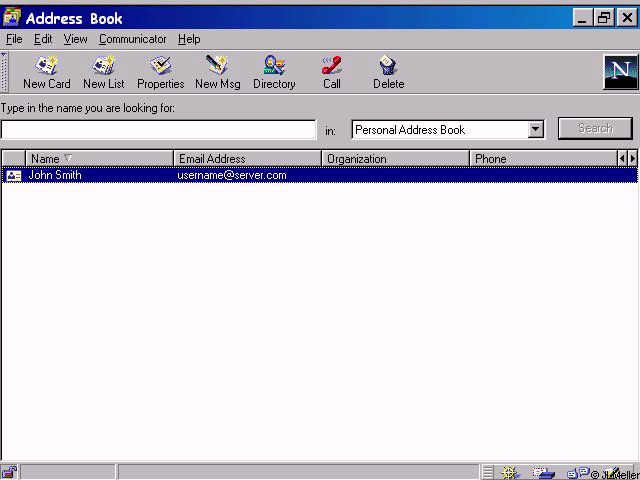Viewport: 640px width, 480px height.
Task: Click the Search button
Action: [595, 129]
